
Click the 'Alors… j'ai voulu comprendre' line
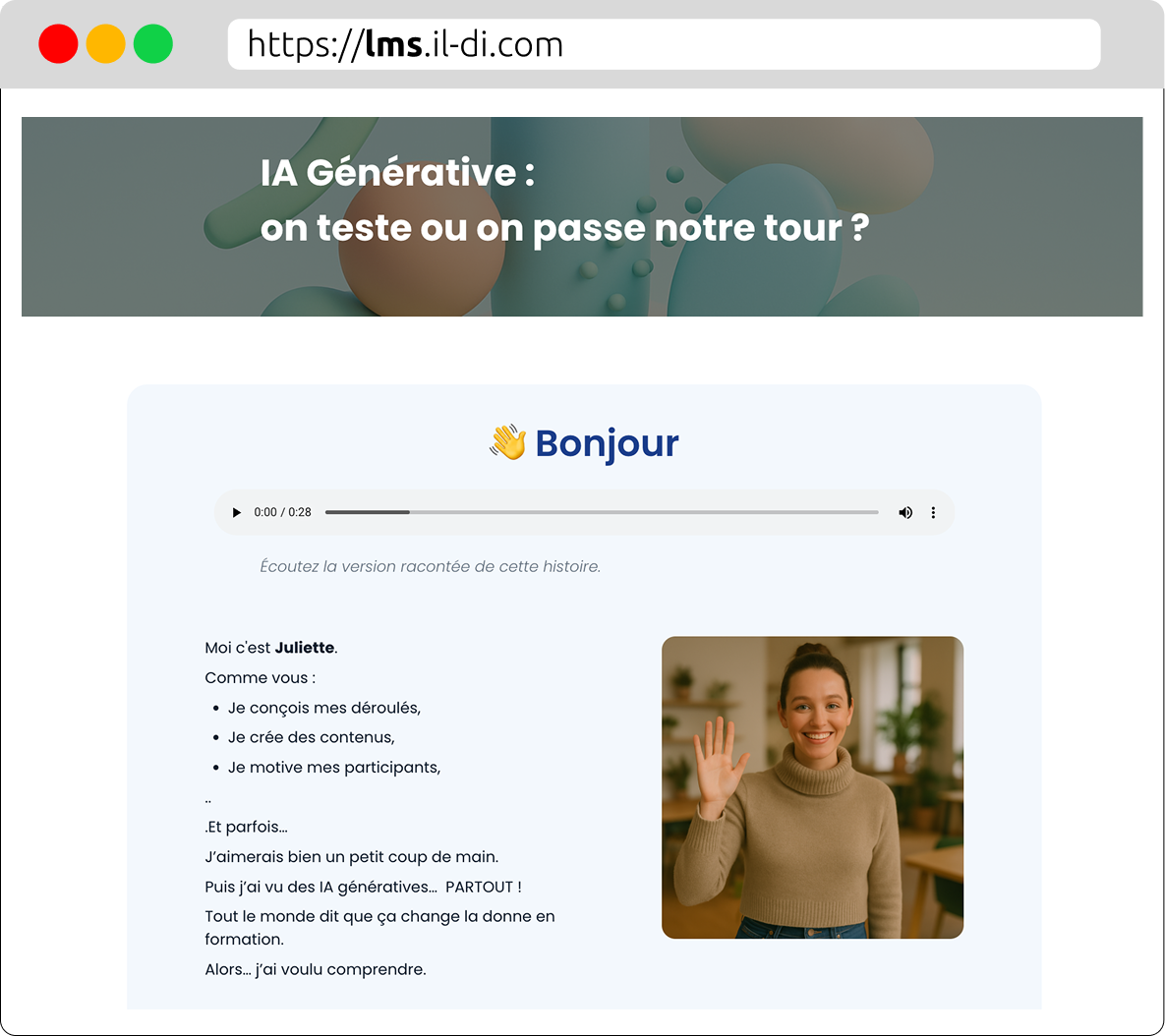[x=316, y=969]
